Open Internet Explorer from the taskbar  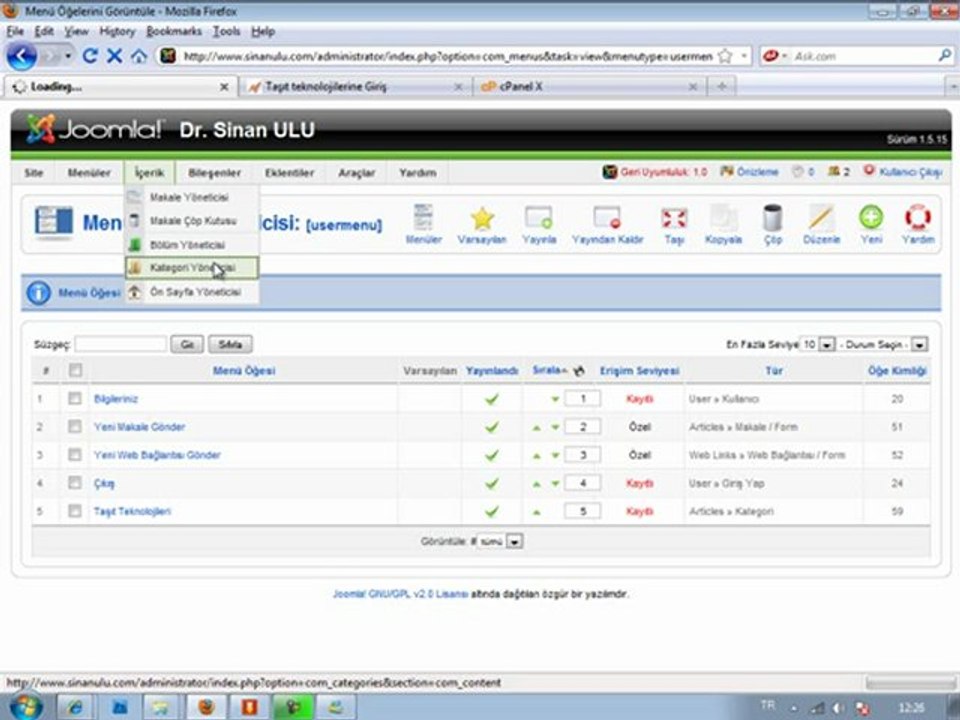point(75,707)
